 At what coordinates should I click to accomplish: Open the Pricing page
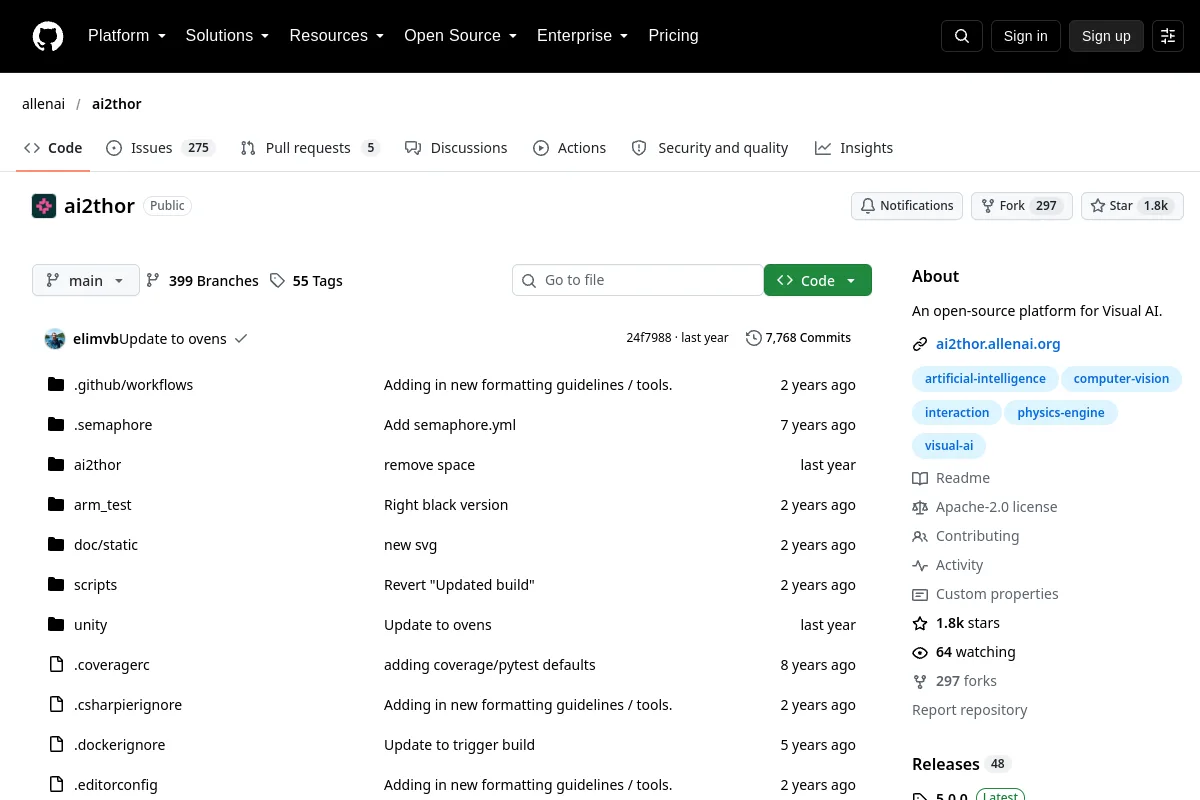click(x=673, y=36)
